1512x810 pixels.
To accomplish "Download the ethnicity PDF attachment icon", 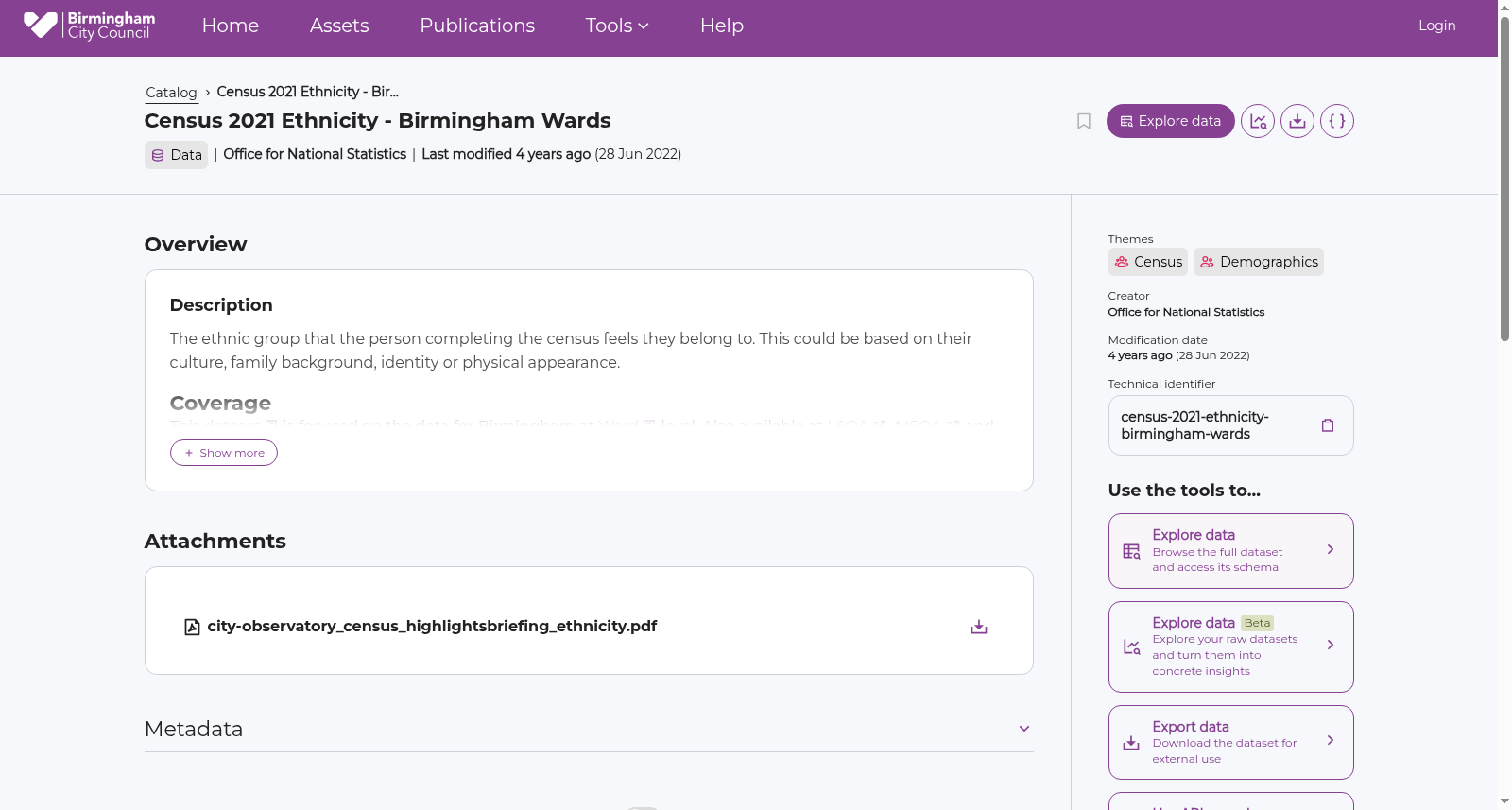I will point(979,627).
